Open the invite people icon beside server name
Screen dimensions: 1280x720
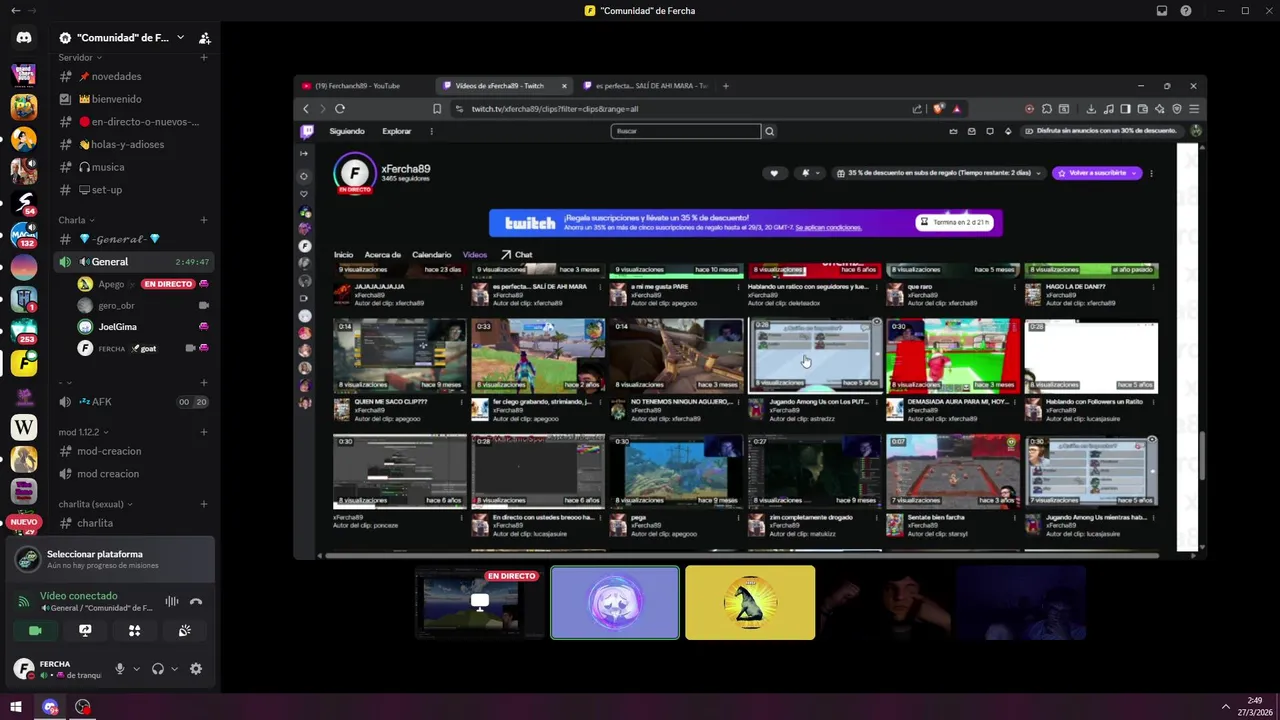pyautogui.click(x=205, y=38)
